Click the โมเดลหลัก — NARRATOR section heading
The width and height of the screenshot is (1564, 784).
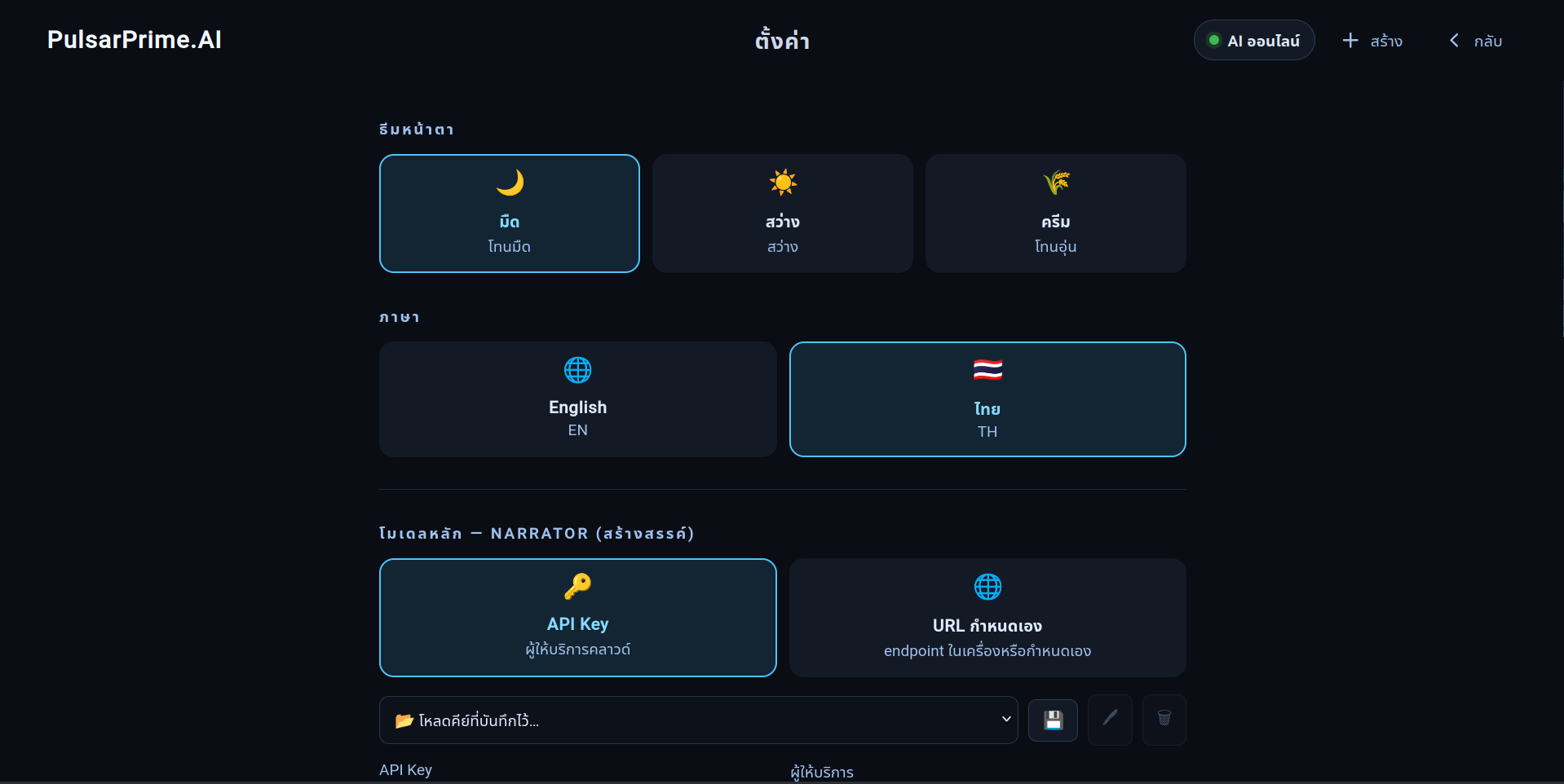[x=537, y=533]
